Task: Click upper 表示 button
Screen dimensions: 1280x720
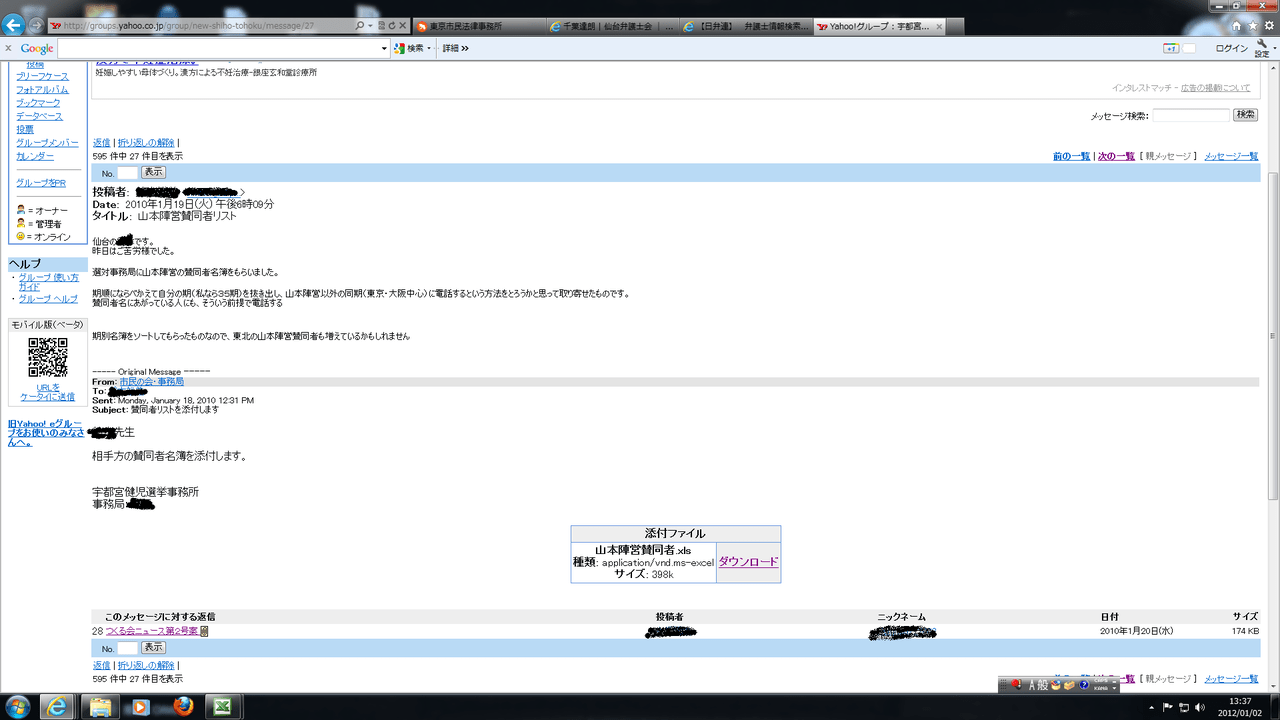Action: [x=153, y=172]
